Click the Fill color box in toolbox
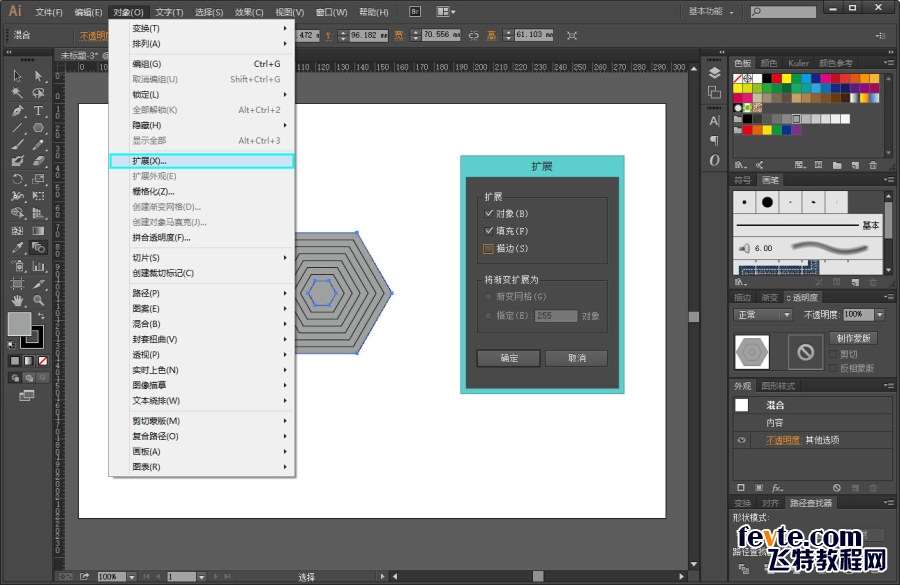 [19, 324]
